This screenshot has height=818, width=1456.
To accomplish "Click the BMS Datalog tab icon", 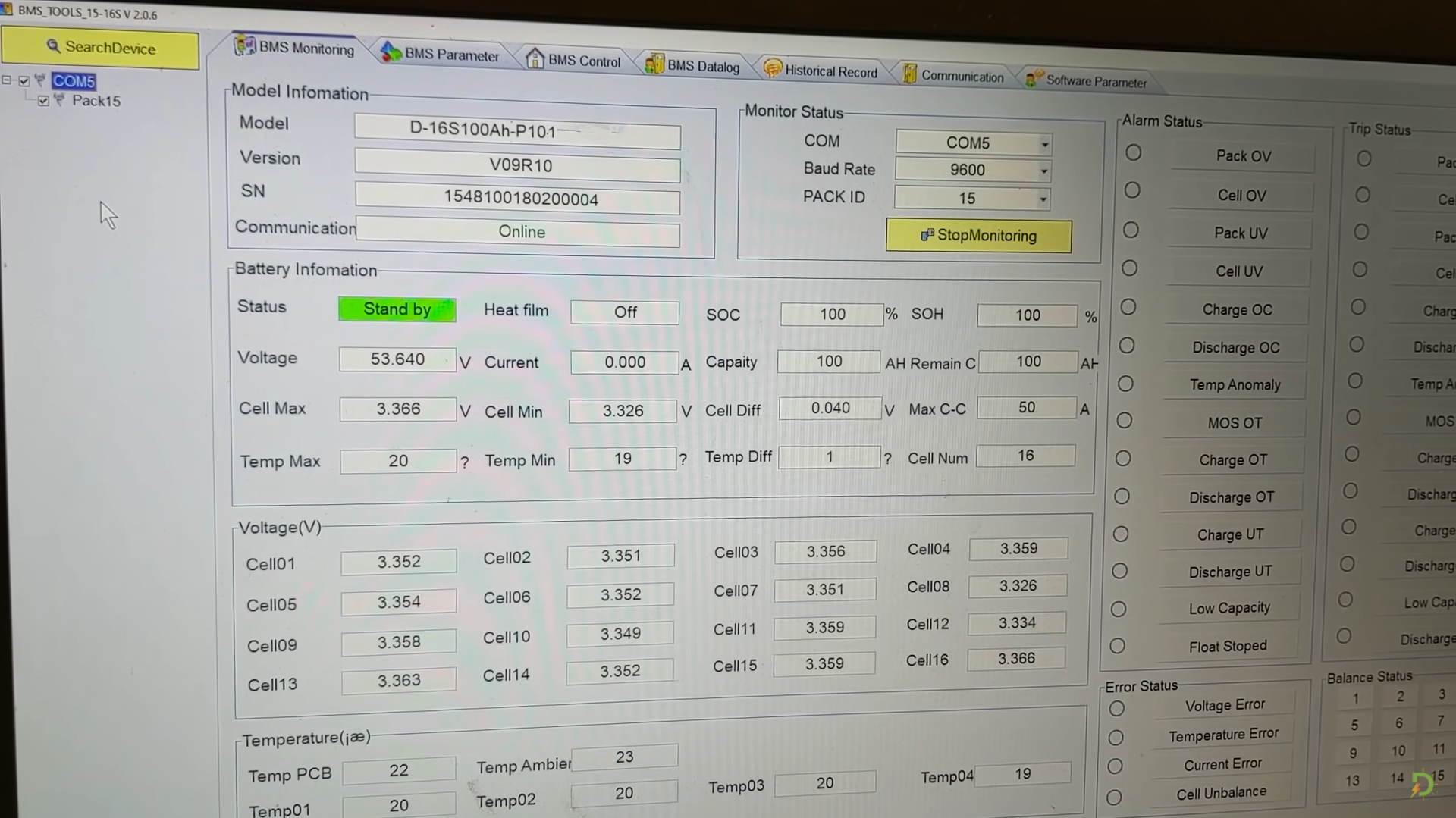I will coord(654,64).
